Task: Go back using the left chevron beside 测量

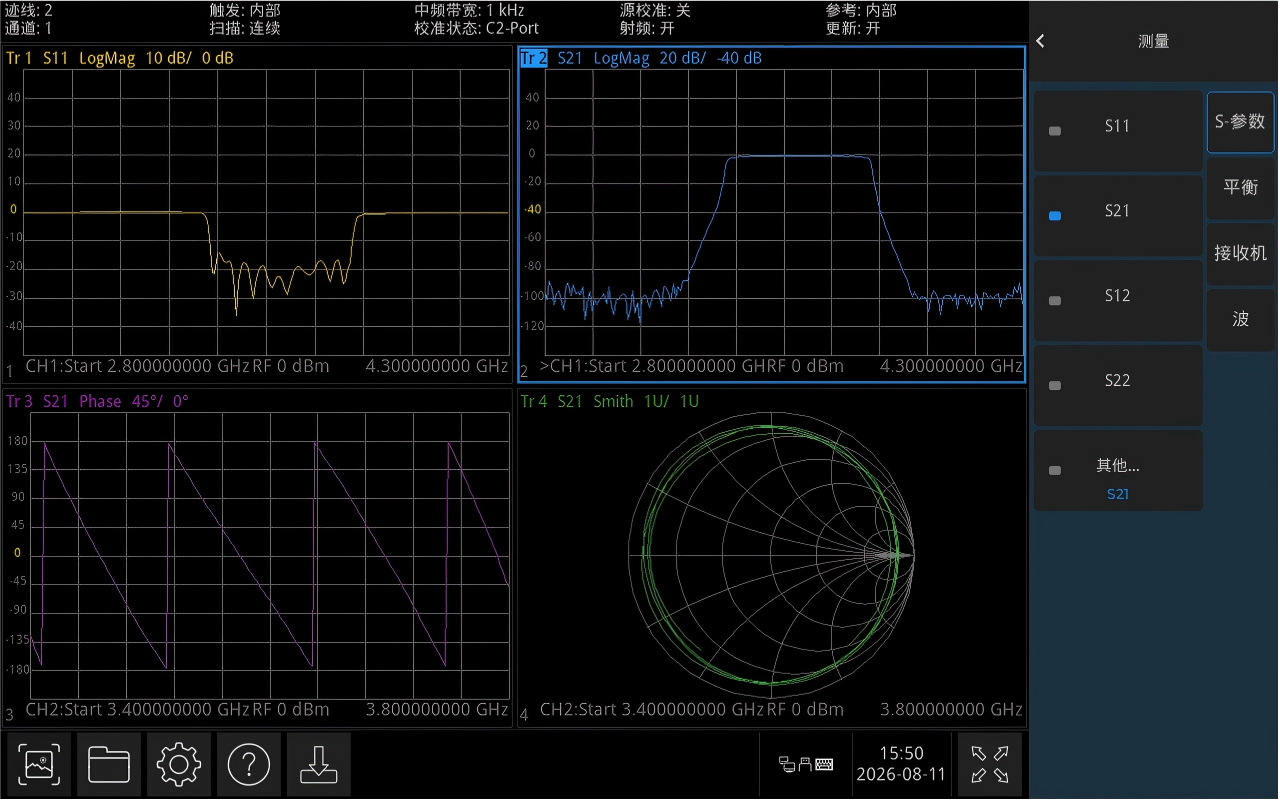Action: click(x=1040, y=41)
